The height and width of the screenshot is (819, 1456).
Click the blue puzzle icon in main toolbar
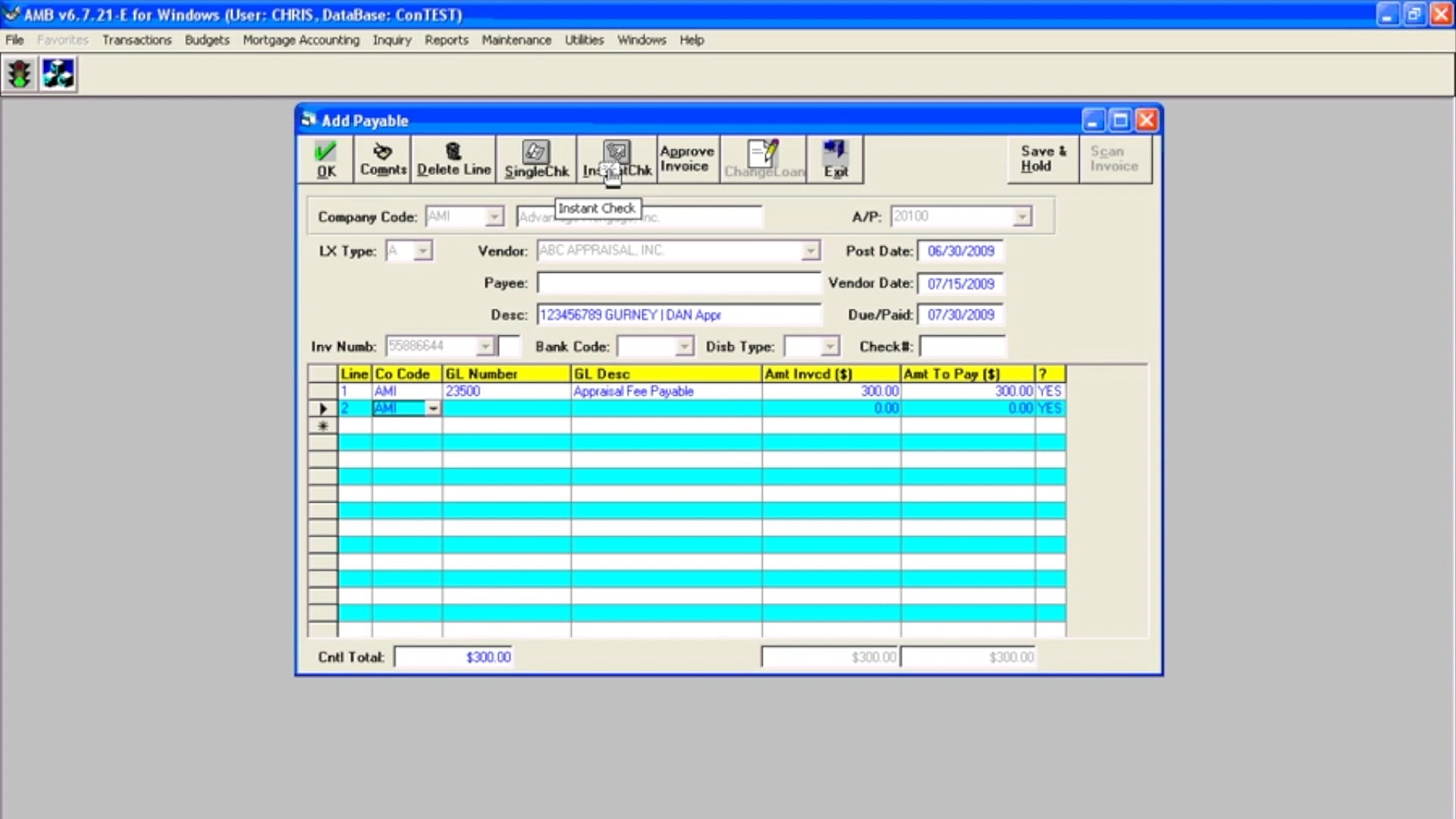click(x=58, y=74)
